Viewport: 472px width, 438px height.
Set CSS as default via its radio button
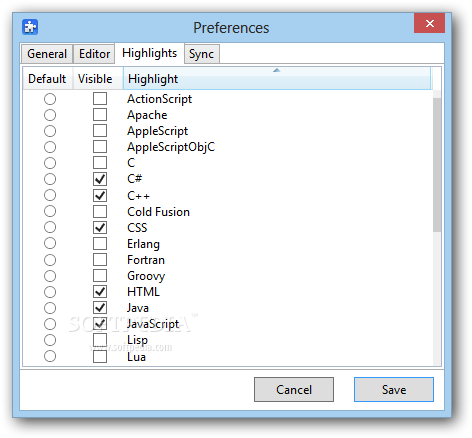[x=50, y=227]
